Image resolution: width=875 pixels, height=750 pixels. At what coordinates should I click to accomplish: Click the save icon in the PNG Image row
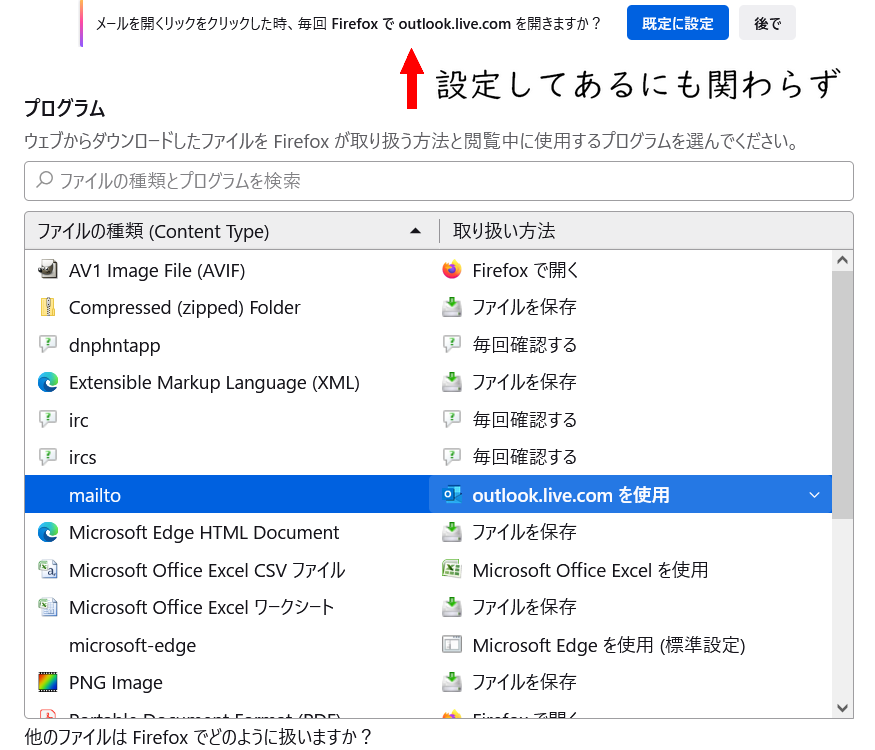click(452, 682)
